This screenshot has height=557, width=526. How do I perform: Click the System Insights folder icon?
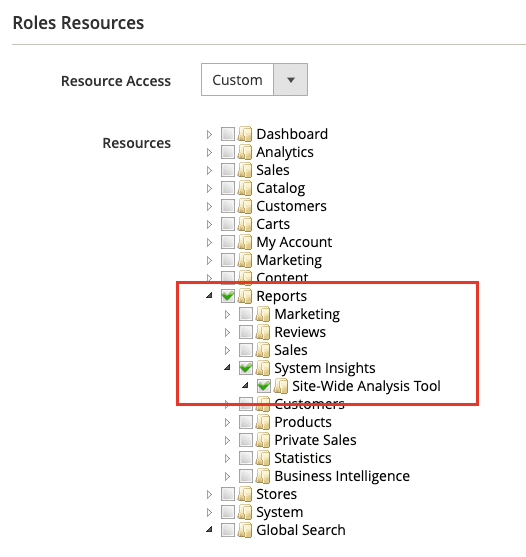[x=263, y=368]
